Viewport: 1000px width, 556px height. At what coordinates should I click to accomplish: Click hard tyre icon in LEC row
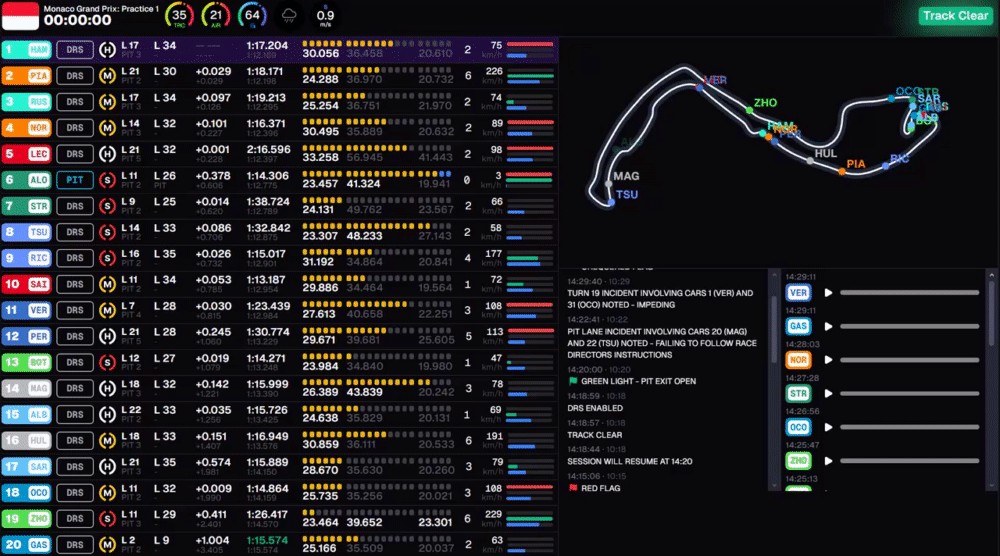pos(107,154)
